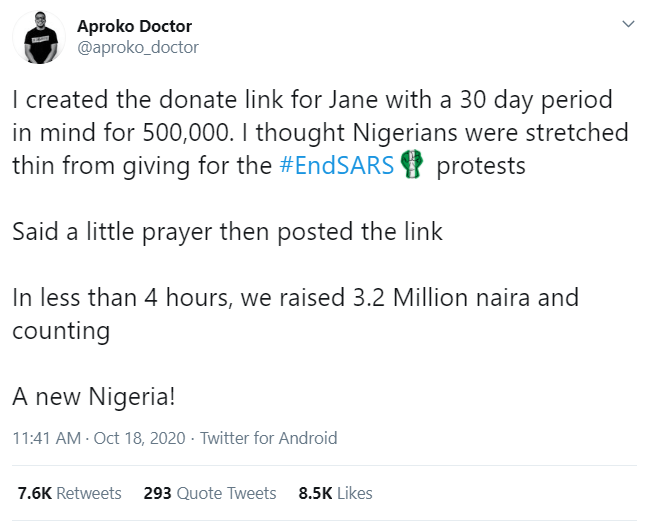Click the Twitter for Android source label
The height and width of the screenshot is (525, 650).
269,438
